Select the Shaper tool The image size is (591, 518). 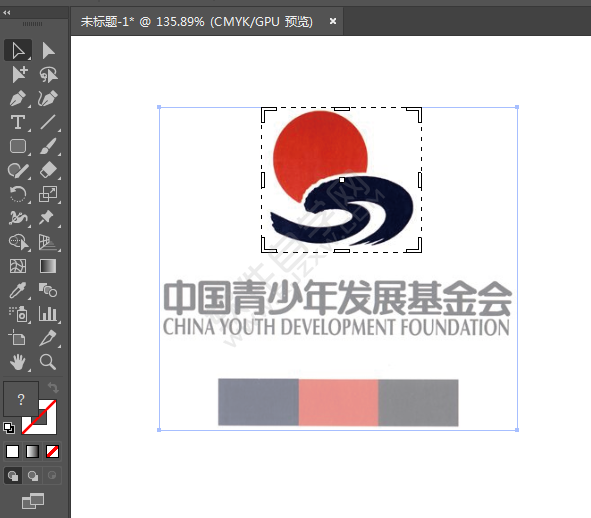pyautogui.click(x=17, y=170)
